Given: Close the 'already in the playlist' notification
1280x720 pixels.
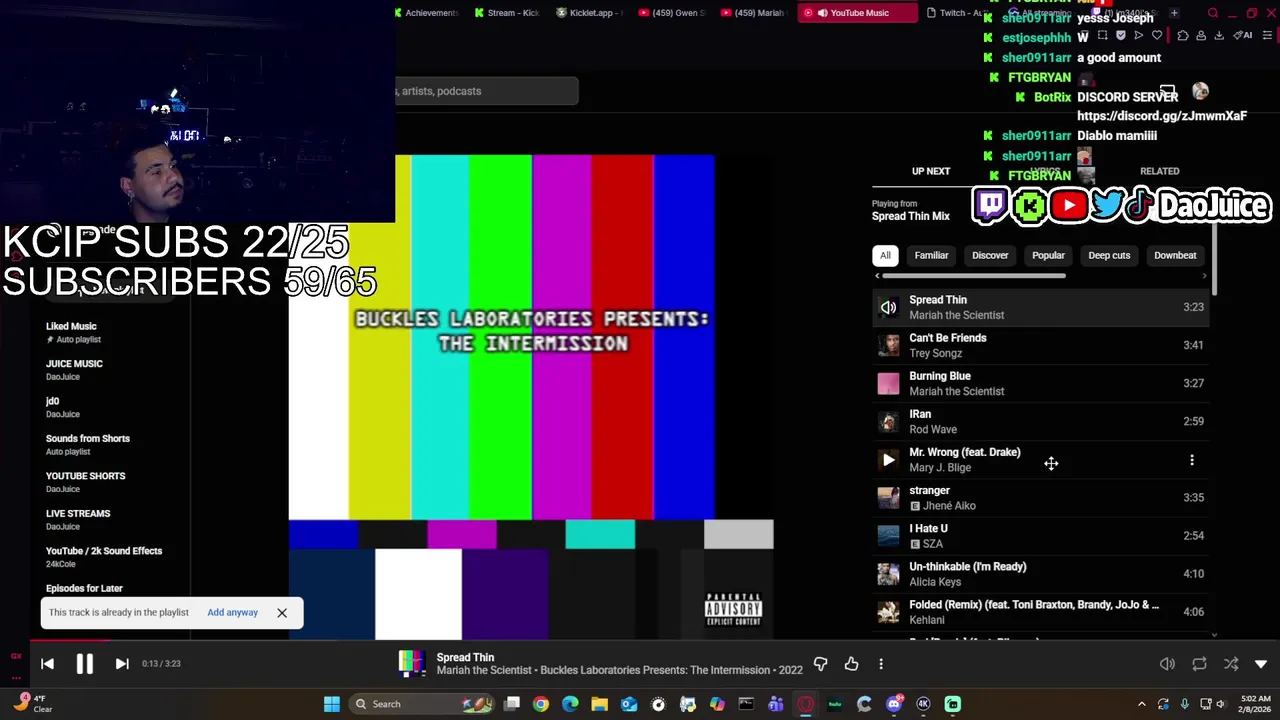Looking at the screenshot, I should coord(282,612).
